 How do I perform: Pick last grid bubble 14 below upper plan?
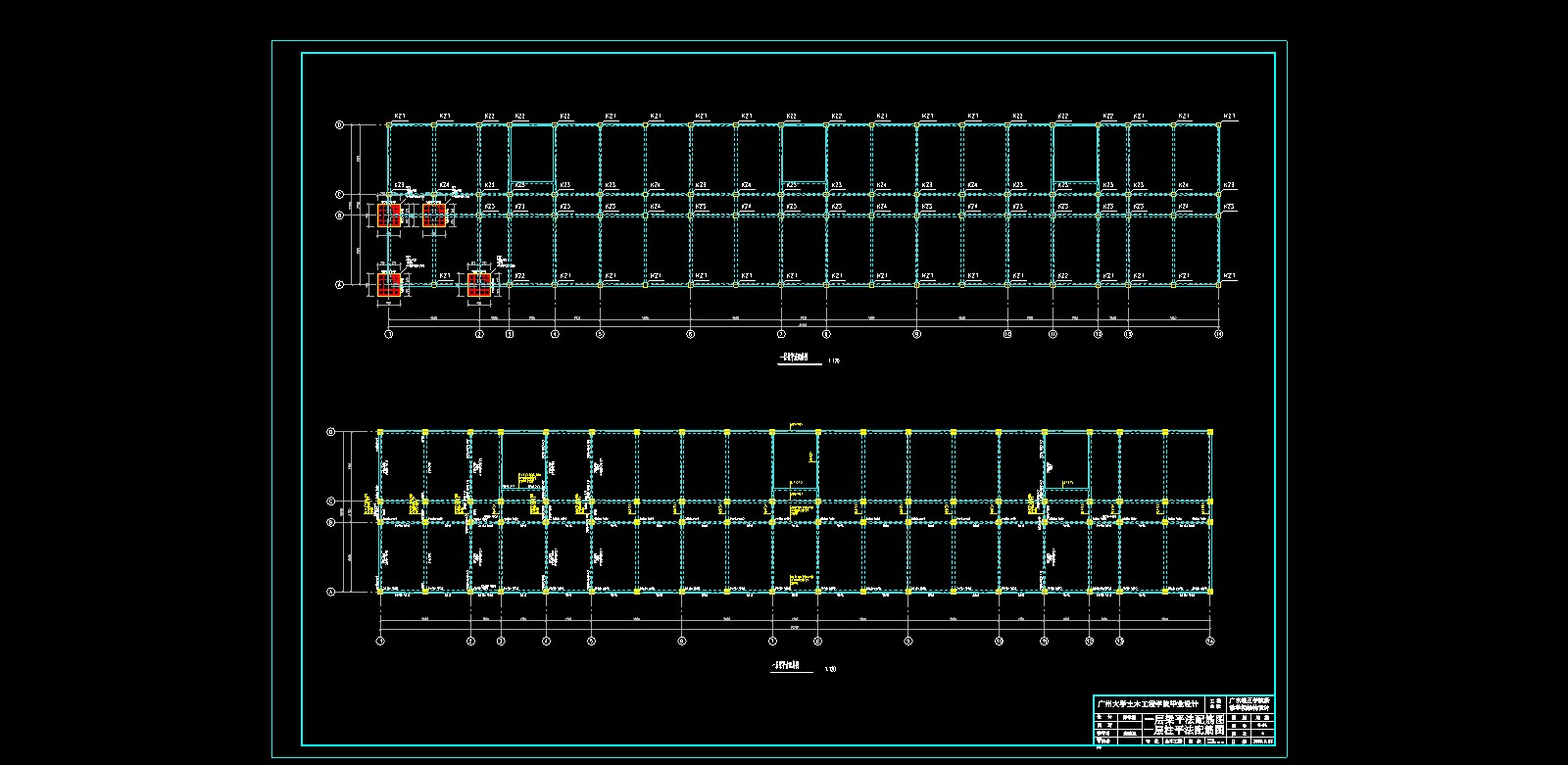point(1218,334)
